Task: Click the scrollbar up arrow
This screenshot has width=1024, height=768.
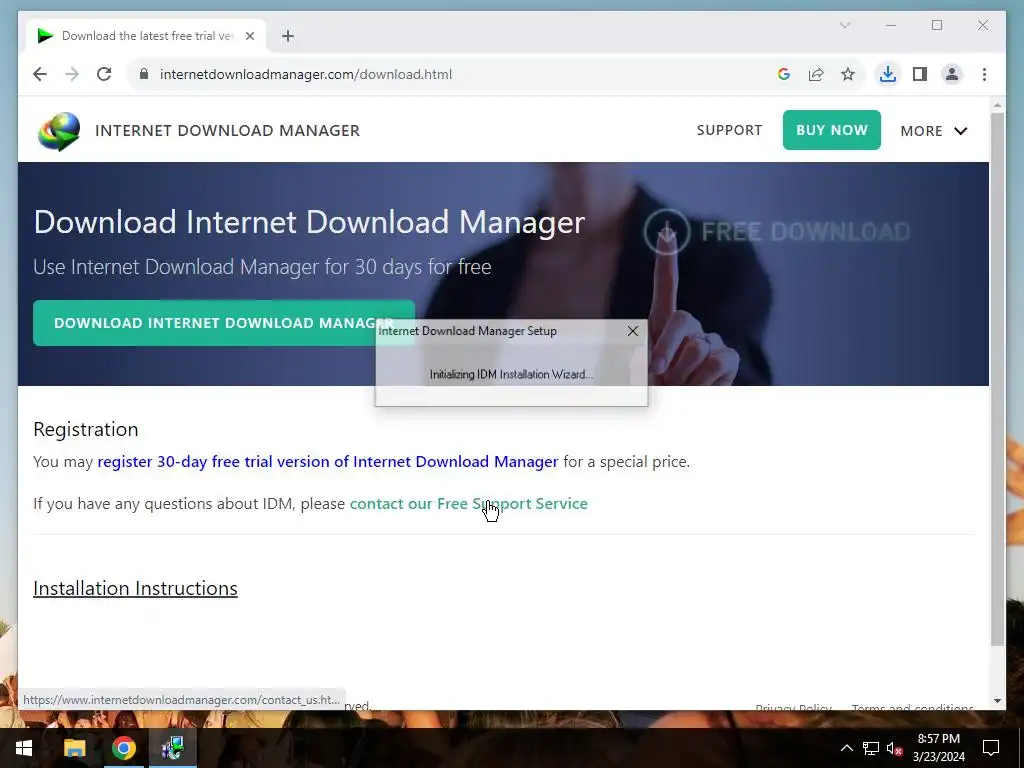Action: [x=997, y=104]
